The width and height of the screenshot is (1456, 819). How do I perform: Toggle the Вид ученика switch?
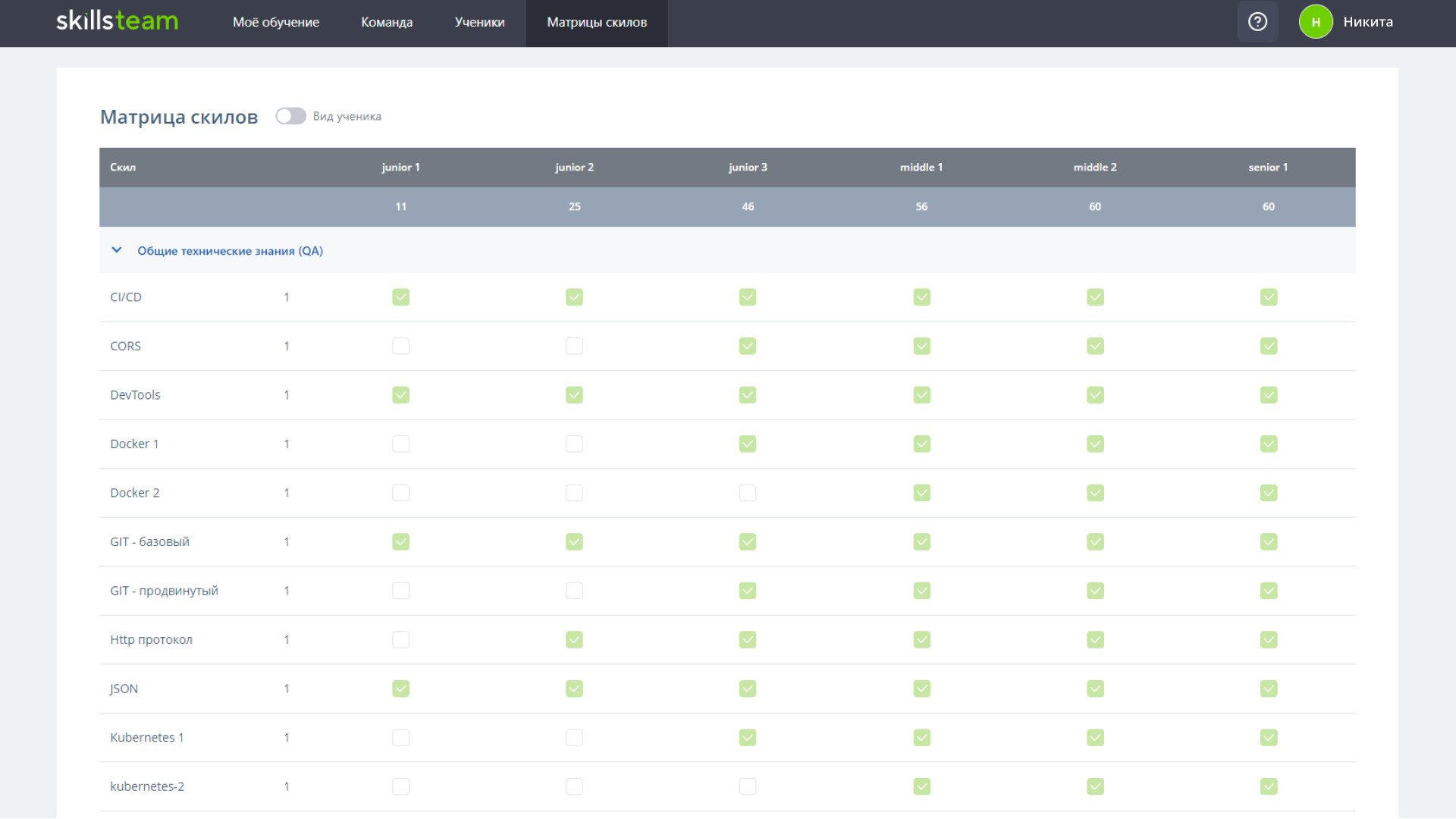coord(290,116)
